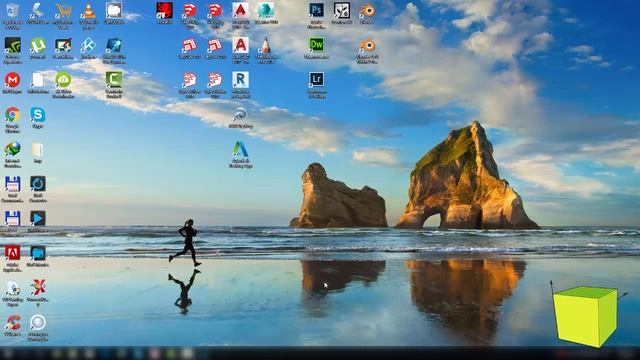The image size is (640, 360).
Task: Open Autodesk Revit R shortcut
Action: 240,80
